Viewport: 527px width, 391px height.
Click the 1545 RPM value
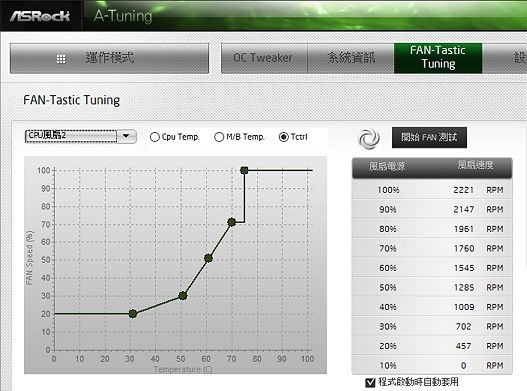464,268
